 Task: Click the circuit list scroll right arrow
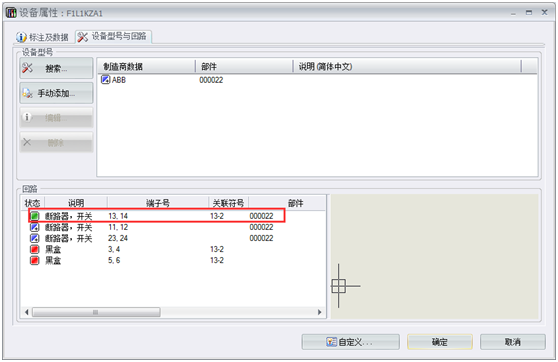pyautogui.click(x=320, y=312)
